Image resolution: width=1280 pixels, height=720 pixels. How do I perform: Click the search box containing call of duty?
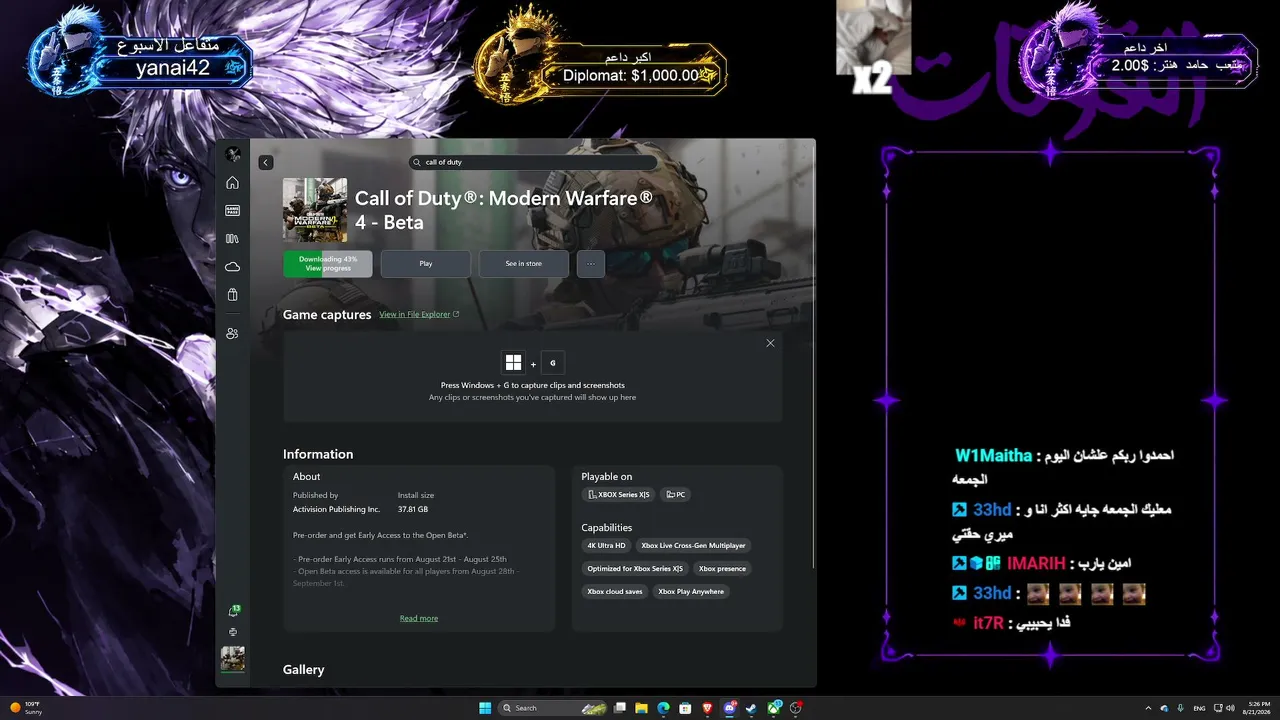point(533,162)
